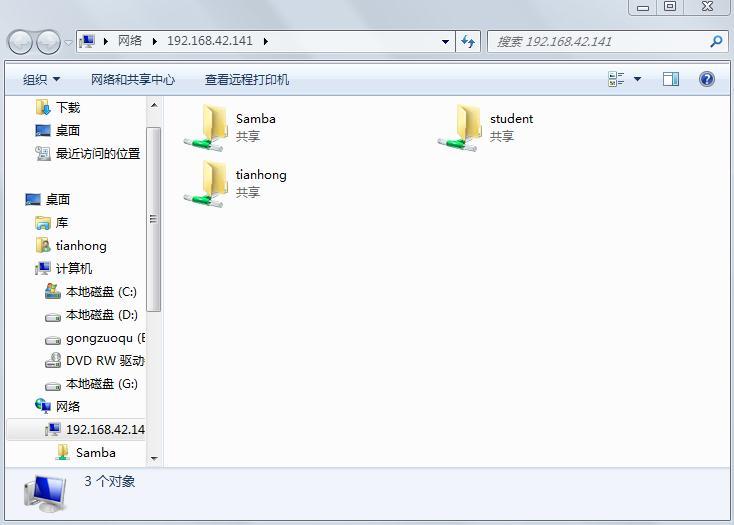The width and height of the screenshot is (734, 525).
Task: Open the tianhong shared folder
Action: pos(235,184)
